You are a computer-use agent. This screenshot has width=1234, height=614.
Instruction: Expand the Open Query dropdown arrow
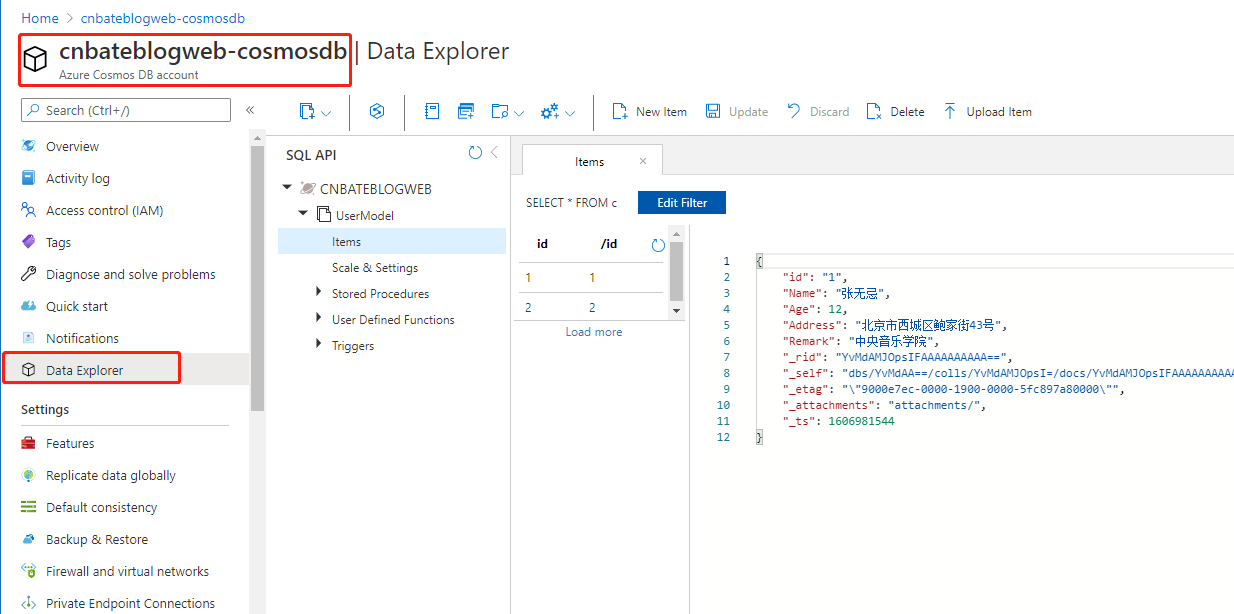click(x=519, y=113)
